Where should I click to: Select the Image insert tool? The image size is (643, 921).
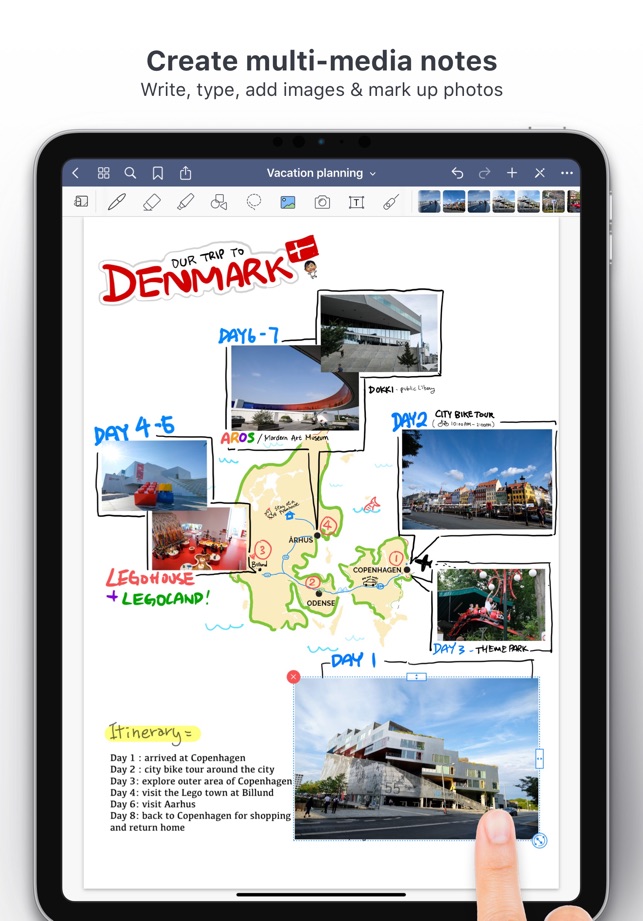coord(288,203)
